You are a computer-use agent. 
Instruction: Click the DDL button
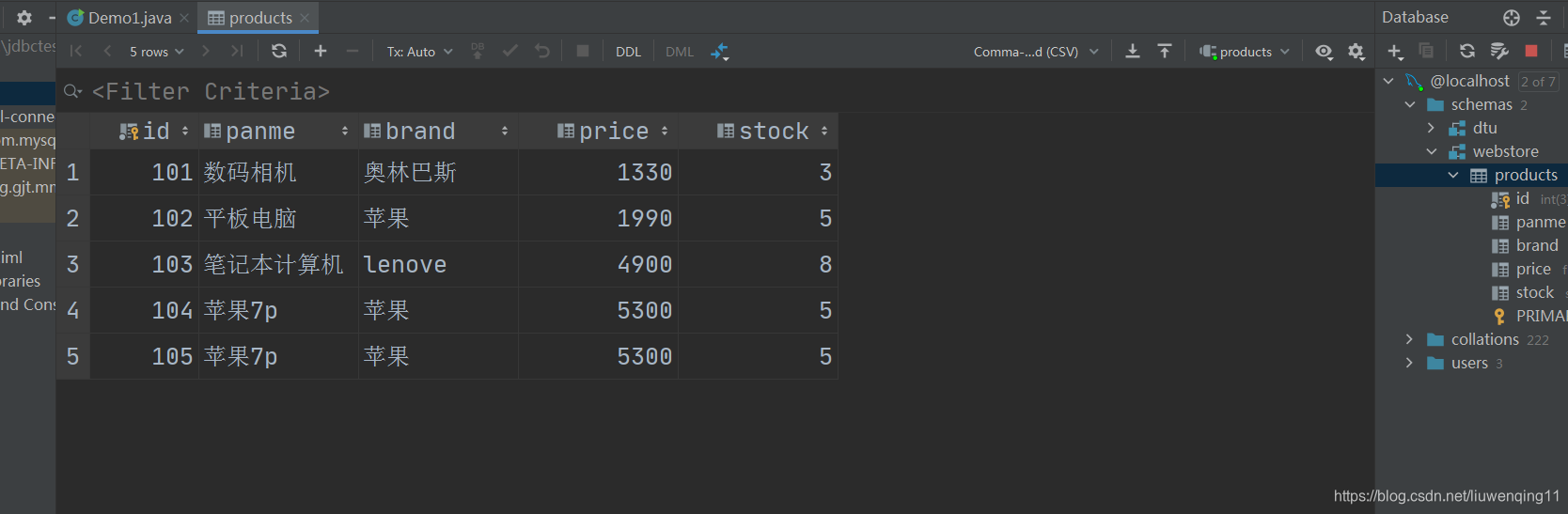628,52
